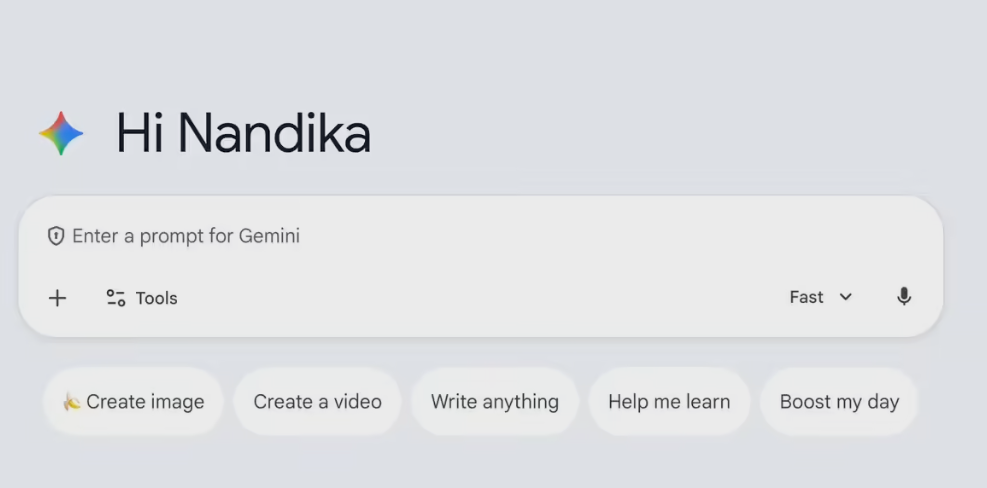Expand the chevron next to Fast
Screen dimensions: 987x488
click(846, 297)
